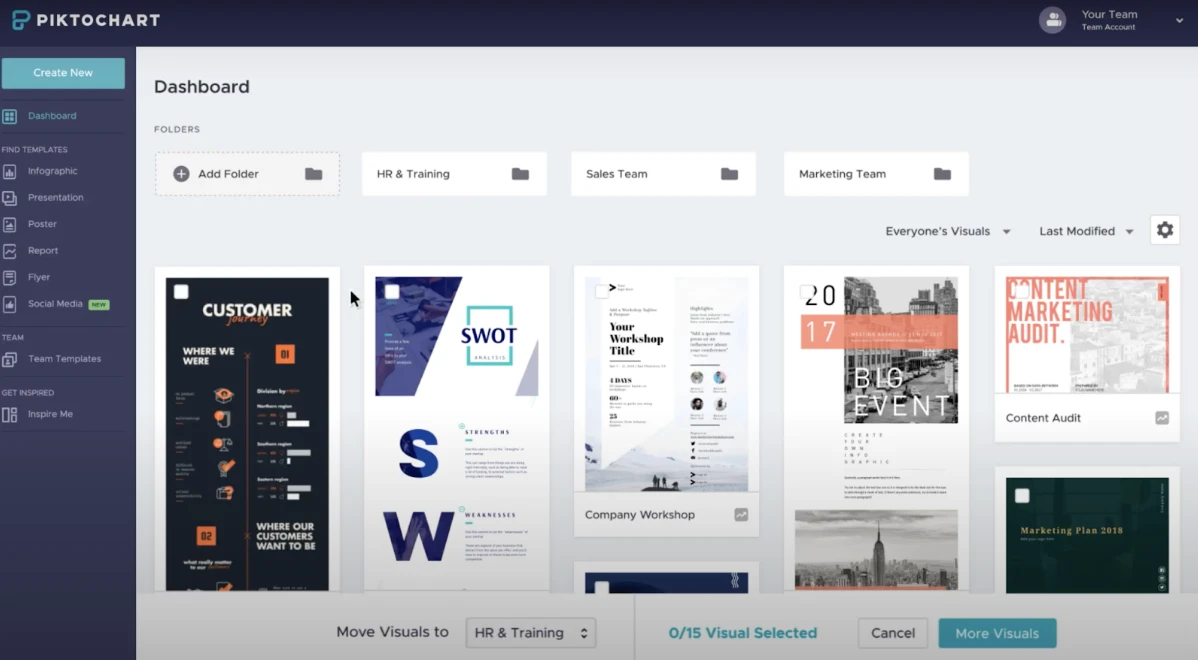
Task: Click the Add Folder plus icon
Action: click(x=181, y=174)
